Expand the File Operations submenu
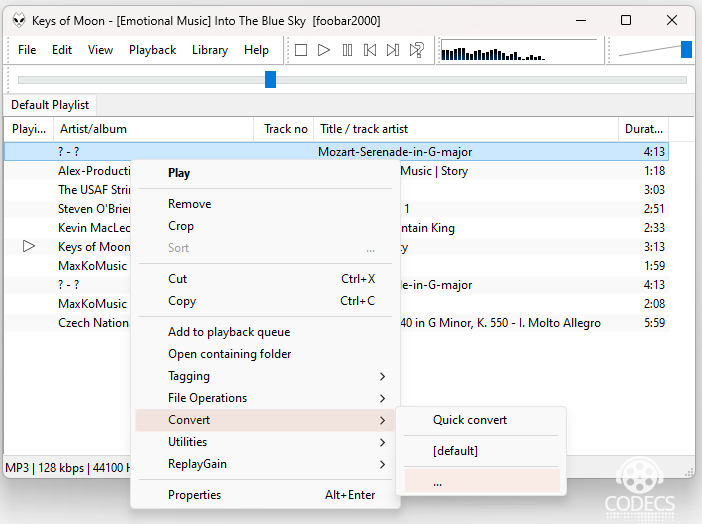This screenshot has width=702, height=524. [265, 398]
